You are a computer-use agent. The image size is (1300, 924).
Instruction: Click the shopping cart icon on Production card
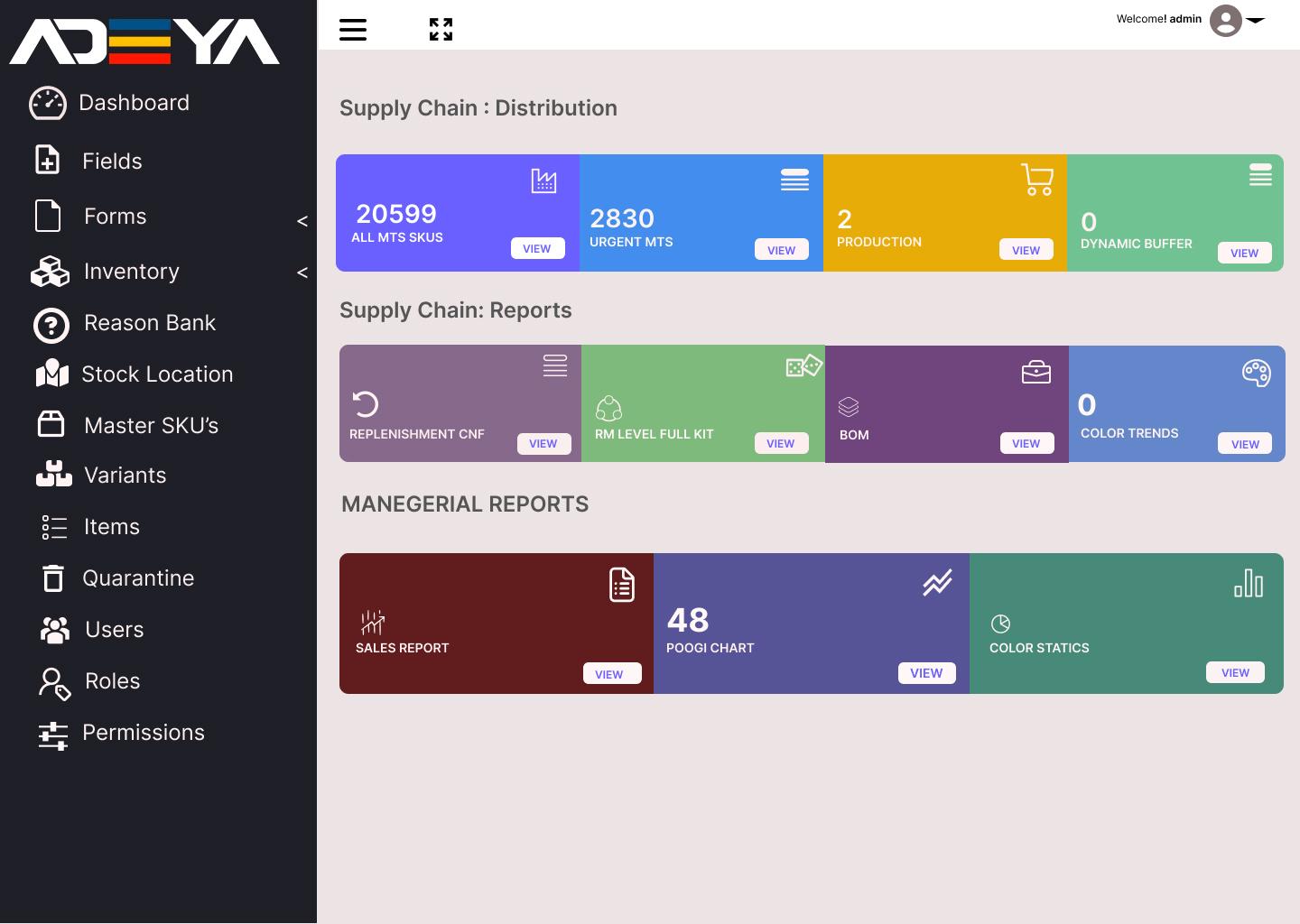pos(1036,180)
